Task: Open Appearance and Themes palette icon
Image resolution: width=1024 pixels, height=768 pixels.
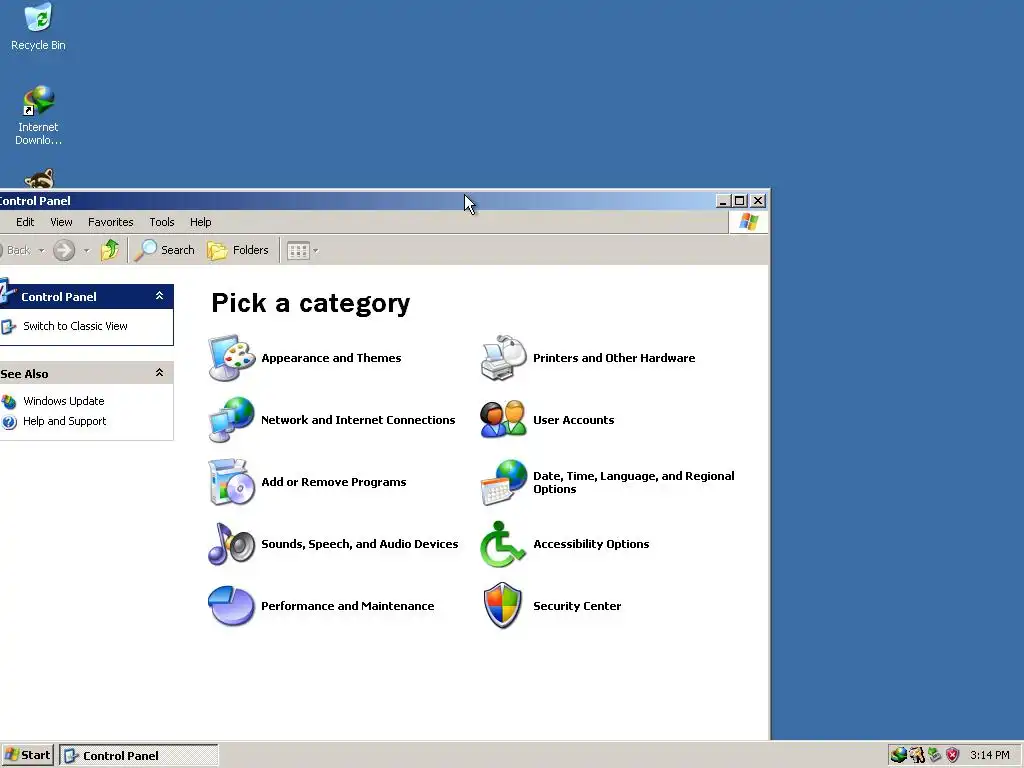Action: click(x=231, y=358)
